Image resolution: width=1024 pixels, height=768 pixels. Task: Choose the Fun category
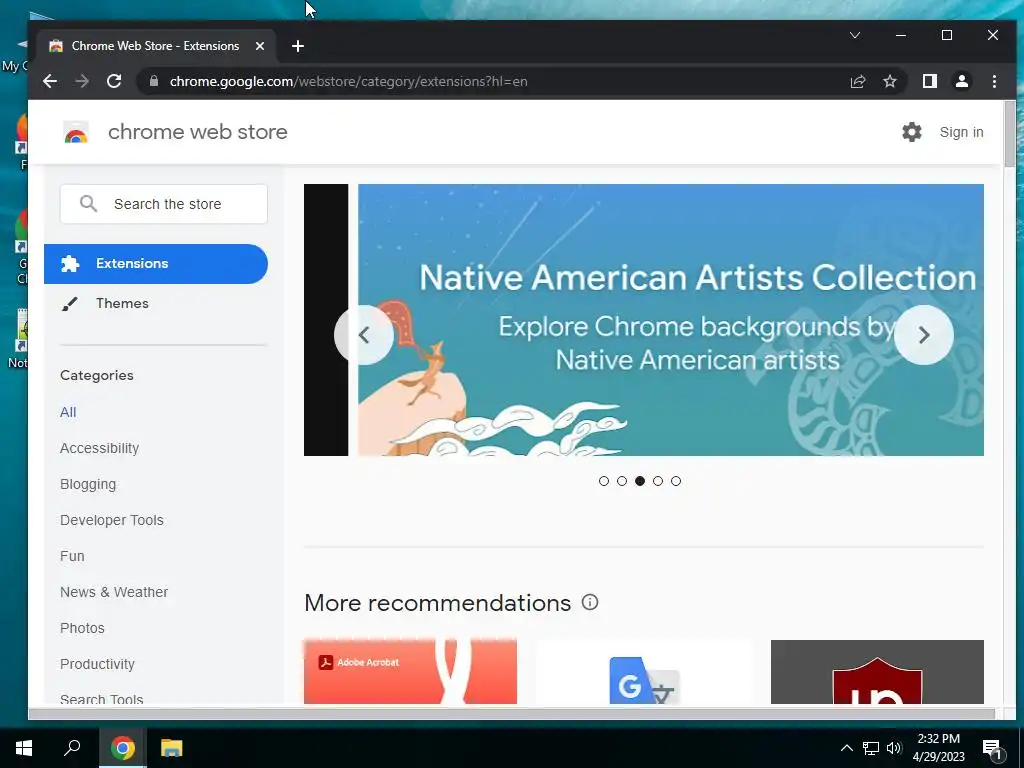point(72,556)
